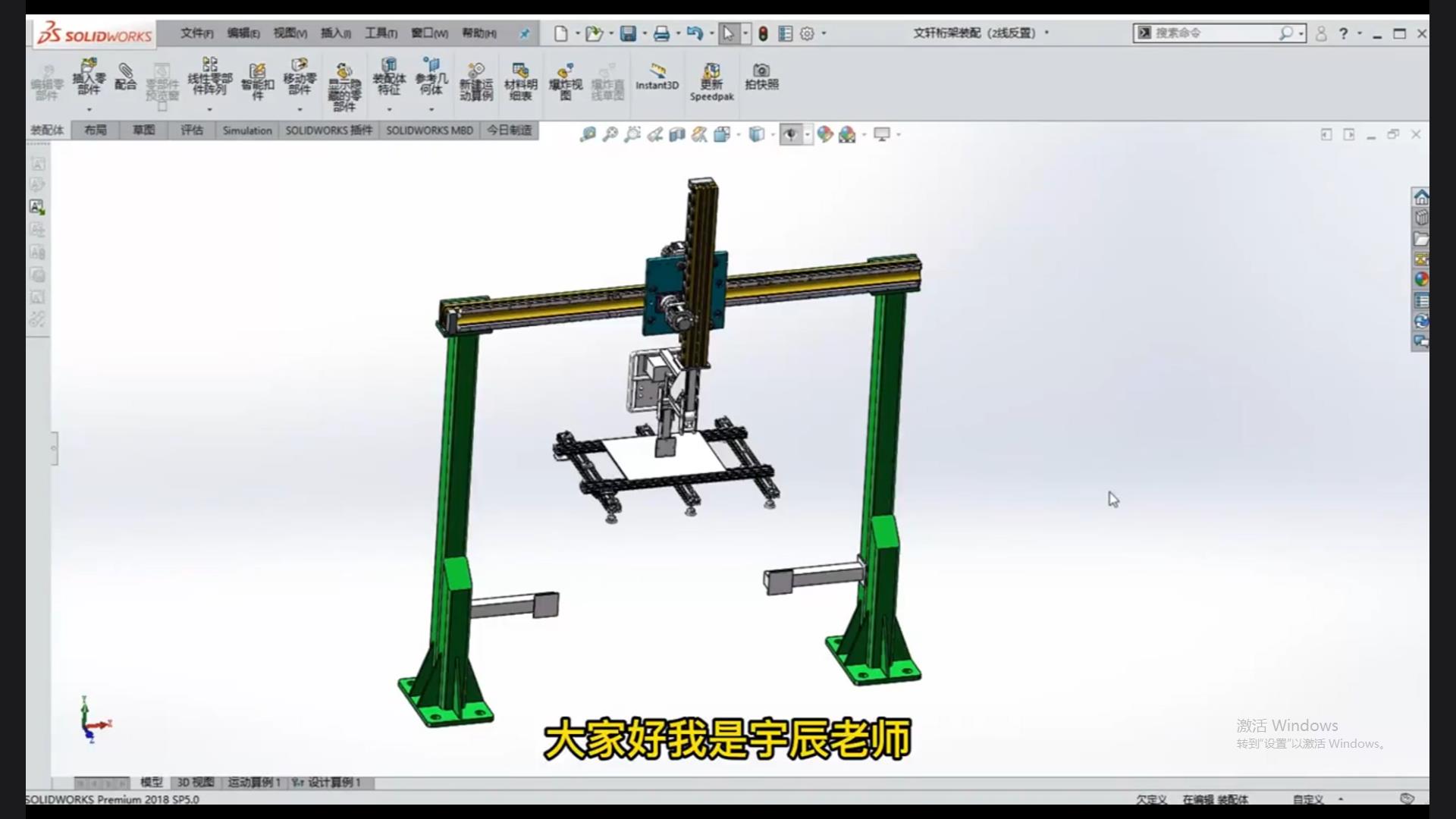Expand Display Style cube dropdown arrow

[773, 134]
